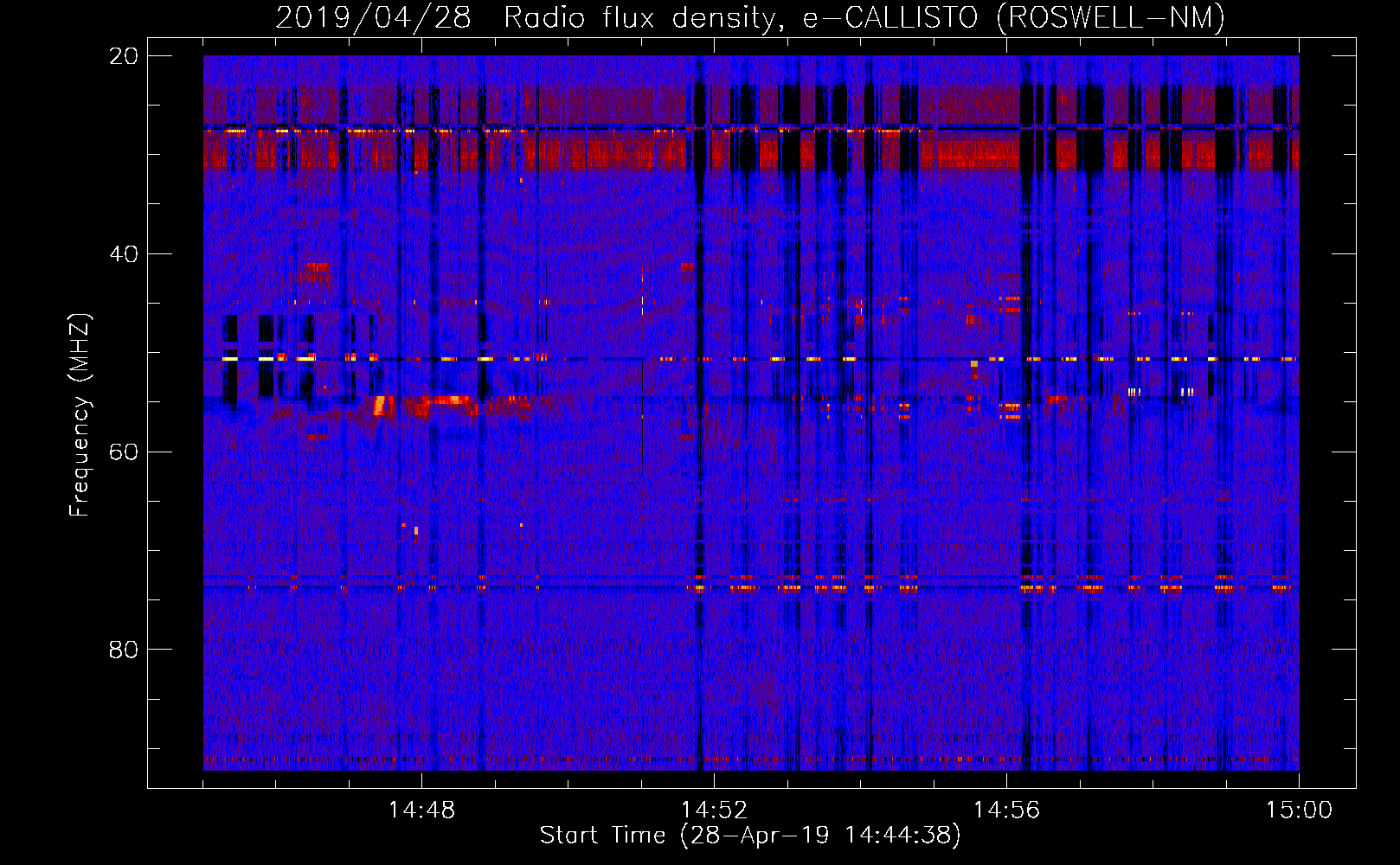Click the time tick label "15:00"
1400x865 pixels.
pos(1299,811)
